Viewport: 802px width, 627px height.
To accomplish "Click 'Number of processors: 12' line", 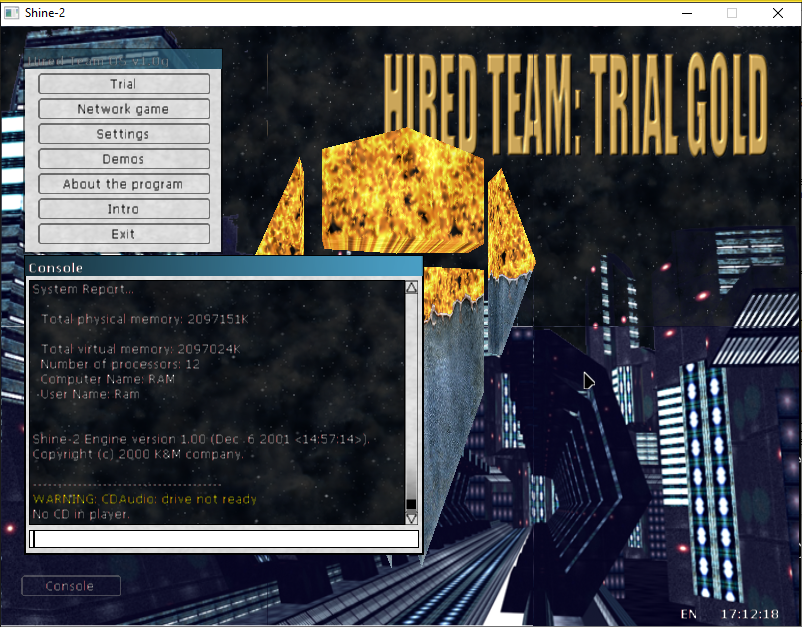I will (x=120, y=364).
